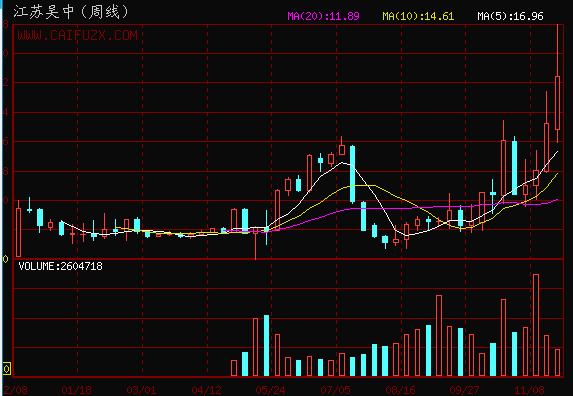
Task: Select the 04/12 date axis marker
Action: pos(206,390)
